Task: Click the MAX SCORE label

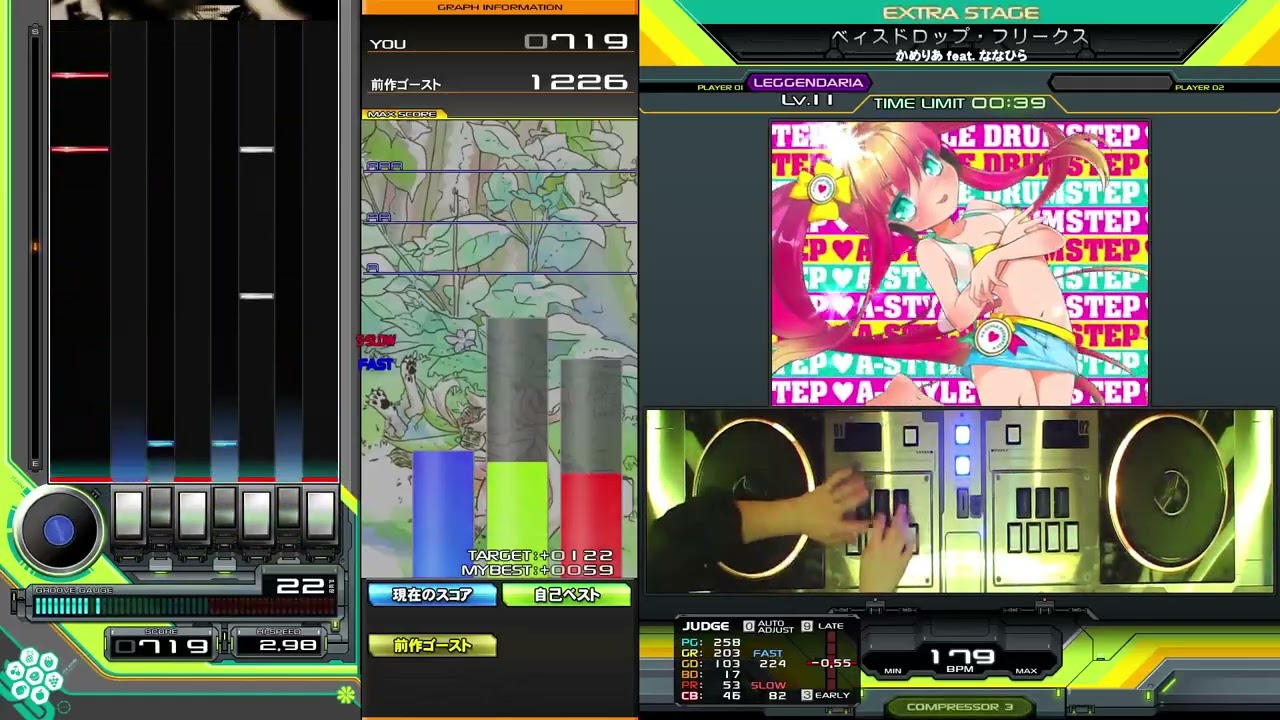Action: tap(403, 114)
